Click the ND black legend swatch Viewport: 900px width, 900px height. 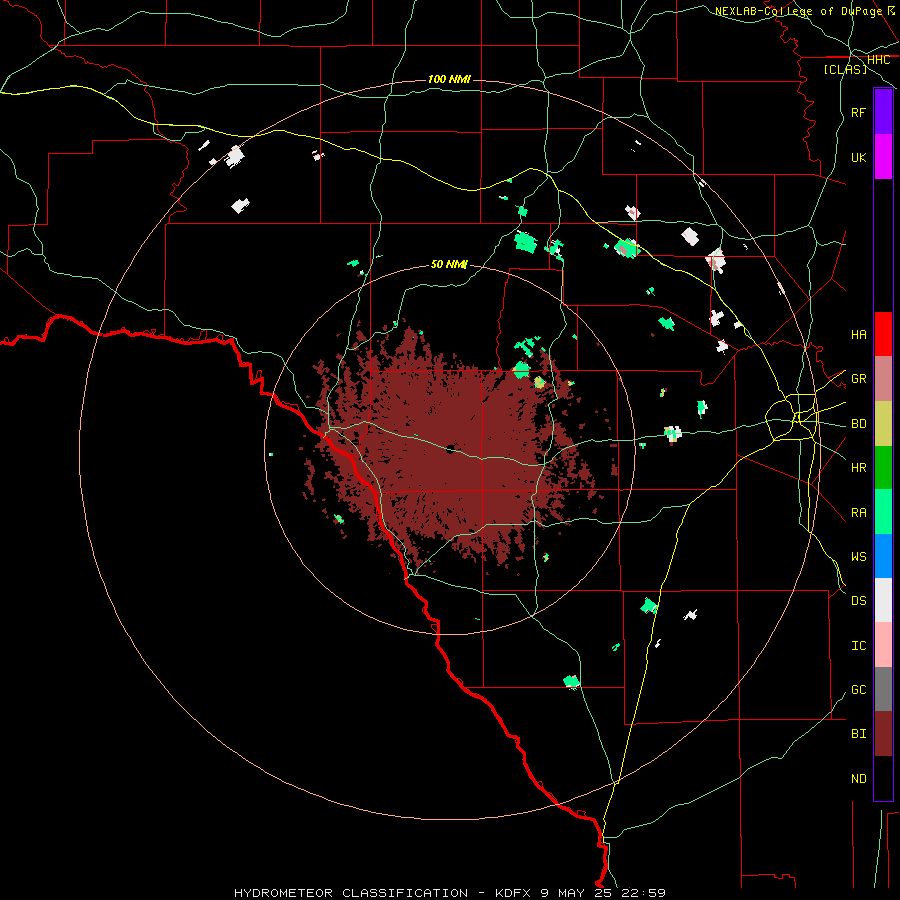click(x=883, y=778)
